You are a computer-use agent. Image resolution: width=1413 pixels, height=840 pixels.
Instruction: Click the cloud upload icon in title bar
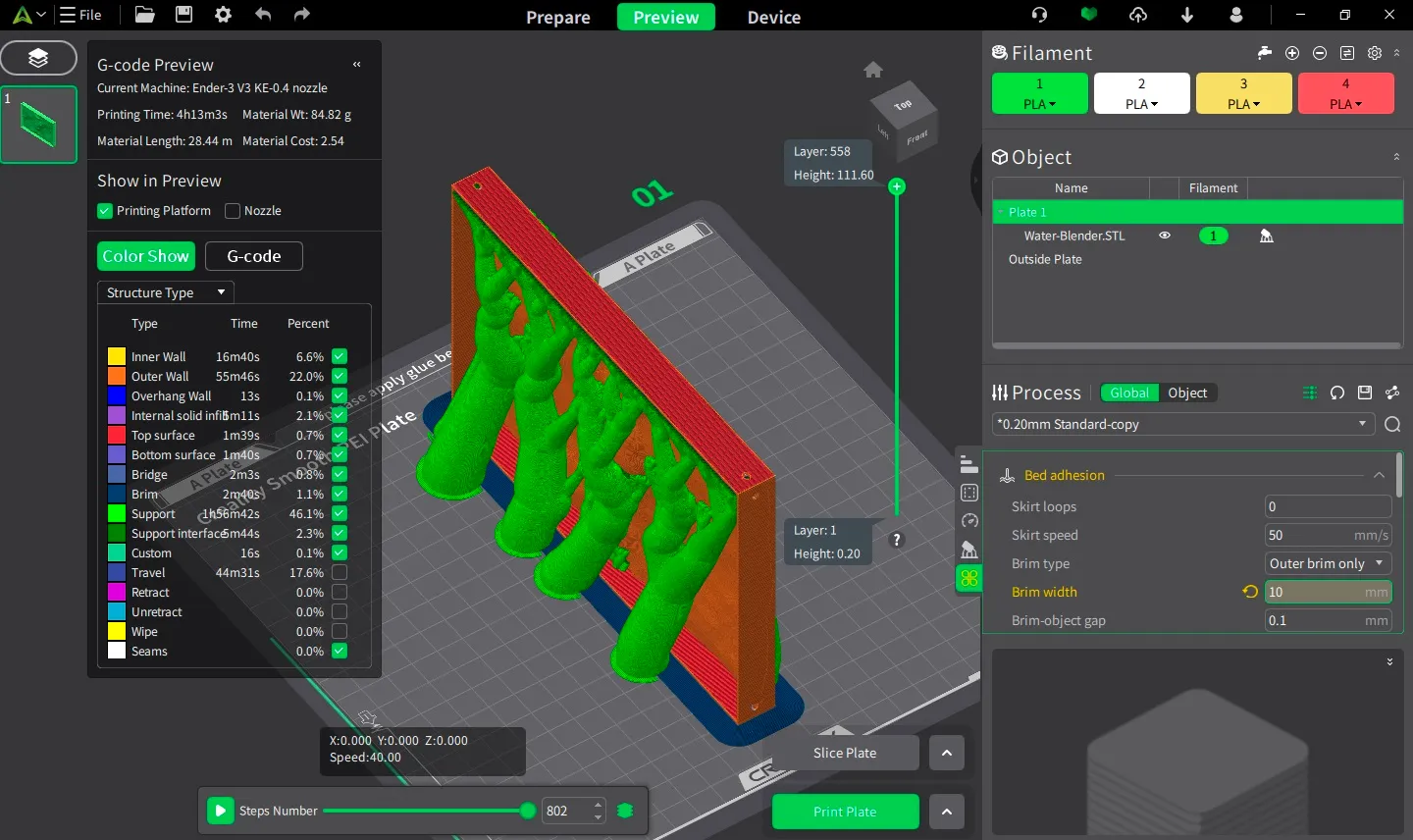pyautogui.click(x=1138, y=15)
